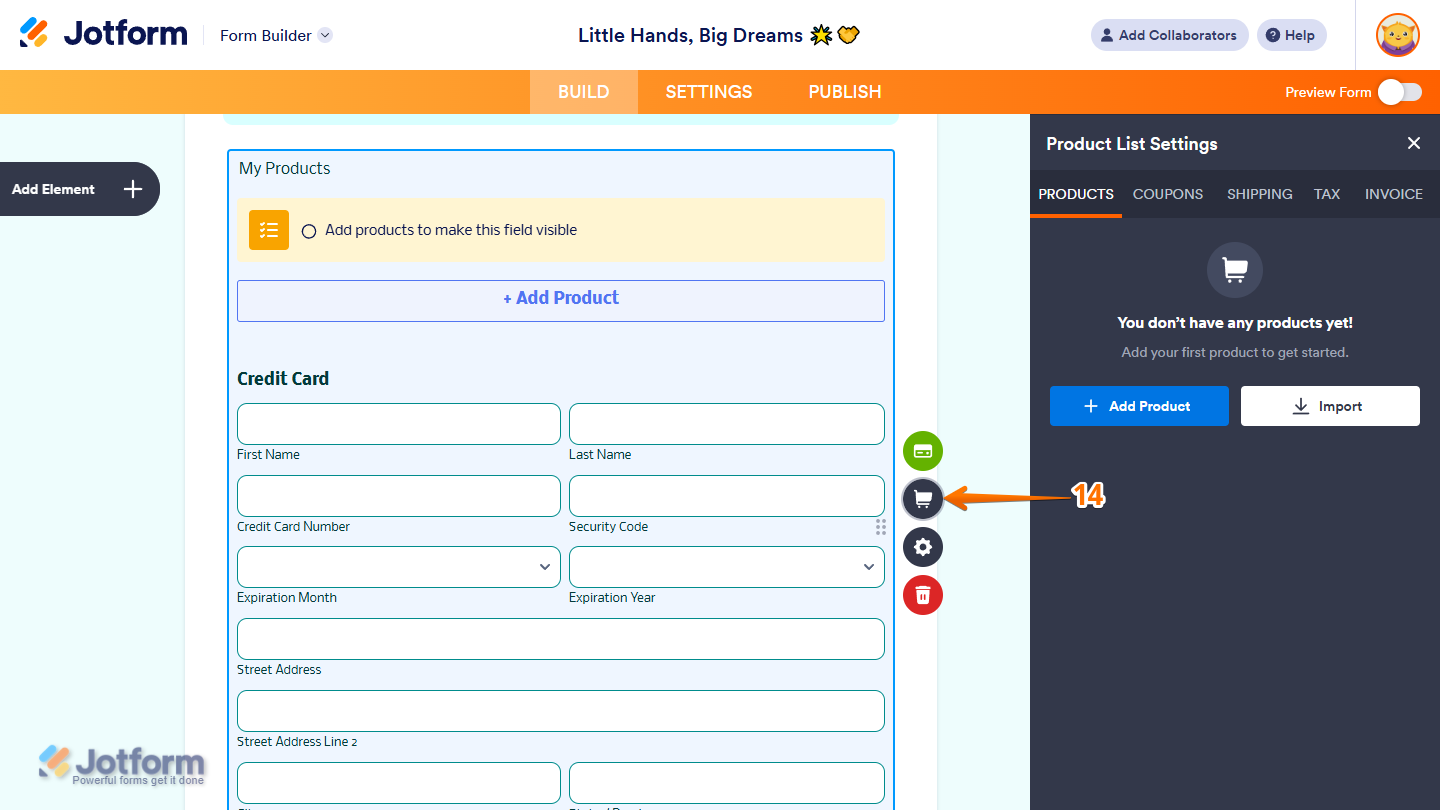Click Add Collaborators button

pyautogui.click(x=1170, y=35)
